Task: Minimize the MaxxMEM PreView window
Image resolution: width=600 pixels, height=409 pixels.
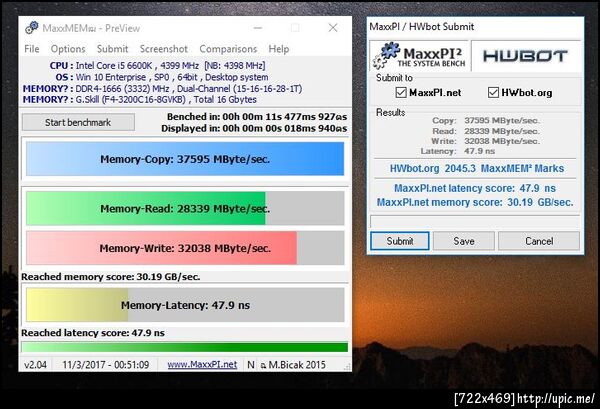Action: [x=258, y=28]
